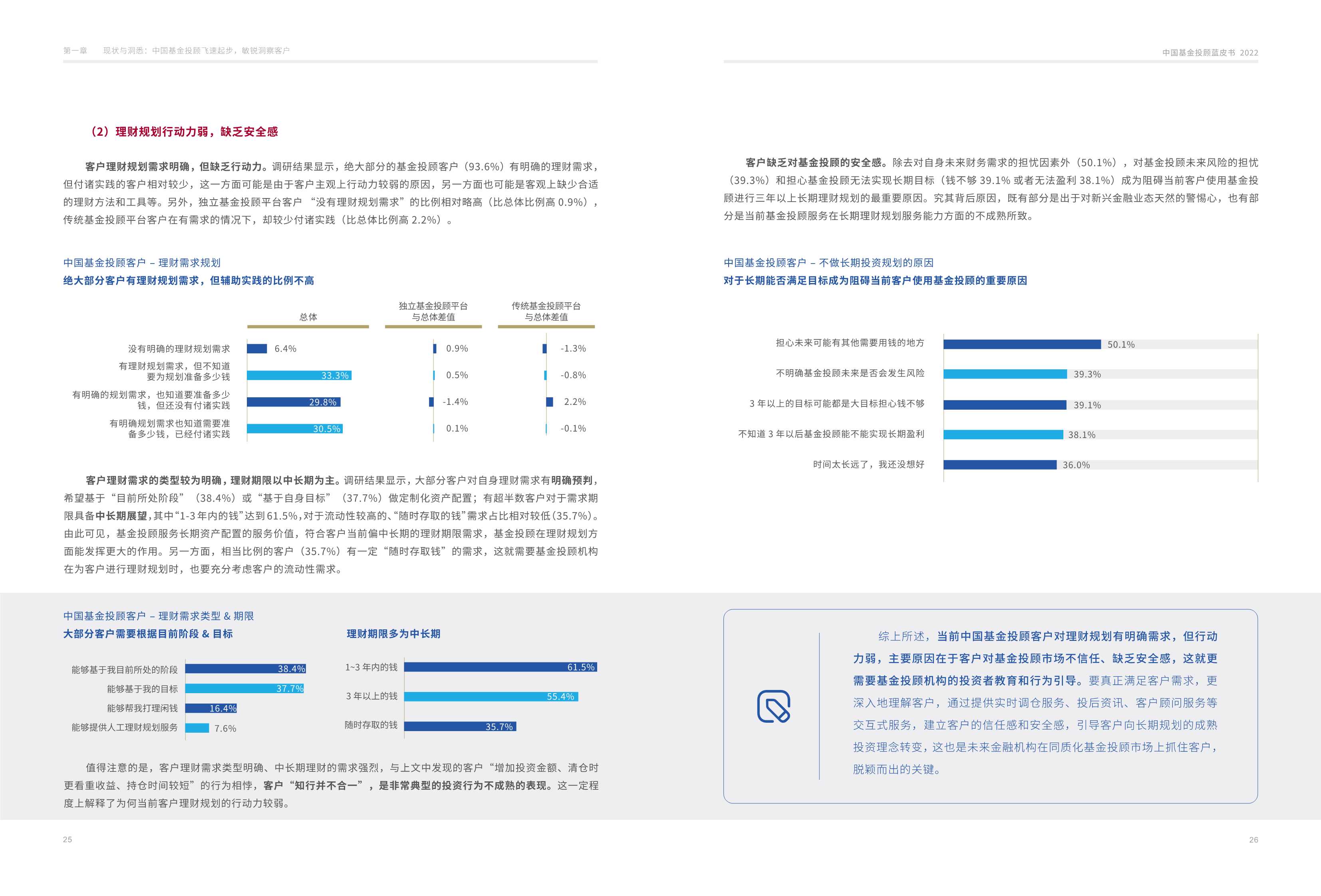Click the label 时间太长远了，我还没想好

(868, 464)
